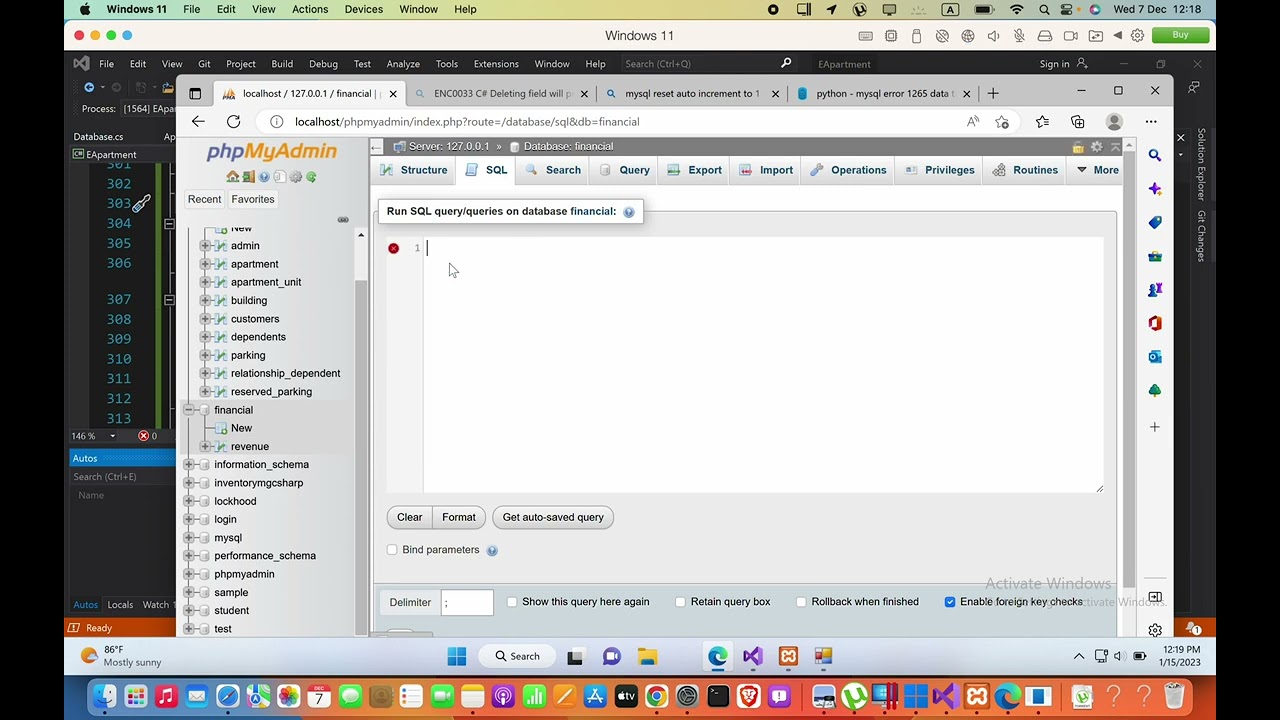Viewport: 1280px width, 720px height.
Task: Open the Operations tab
Action: (848, 170)
